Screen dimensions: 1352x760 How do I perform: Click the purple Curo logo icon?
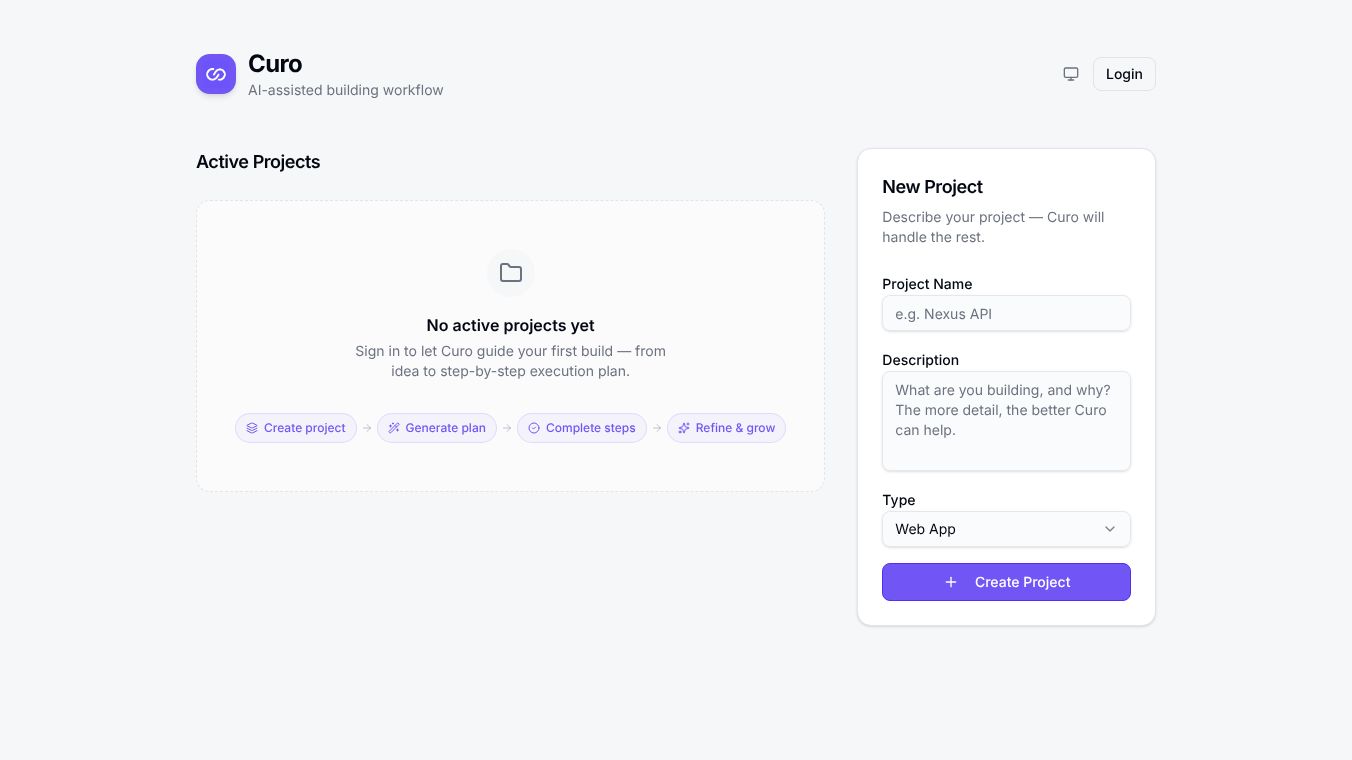[x=216, y=74]
